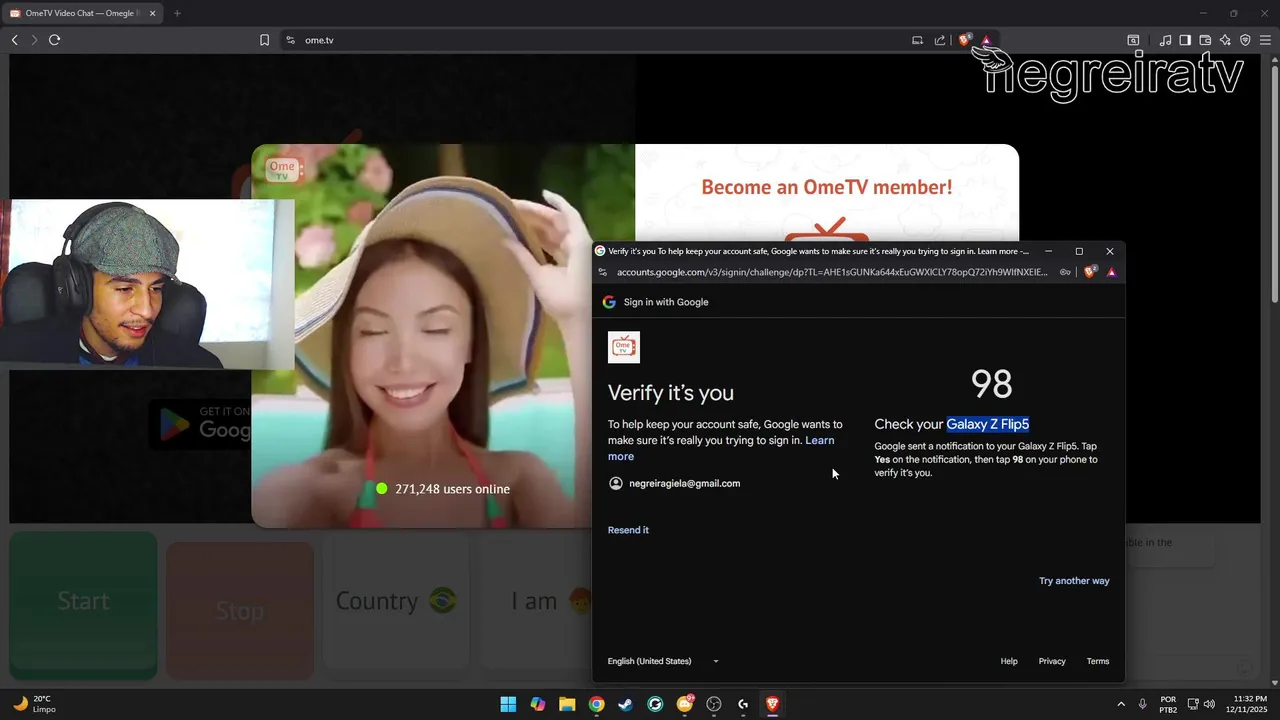Open Steam from the taskbar
1280x720 pixels.
click(x=625, y=704)
